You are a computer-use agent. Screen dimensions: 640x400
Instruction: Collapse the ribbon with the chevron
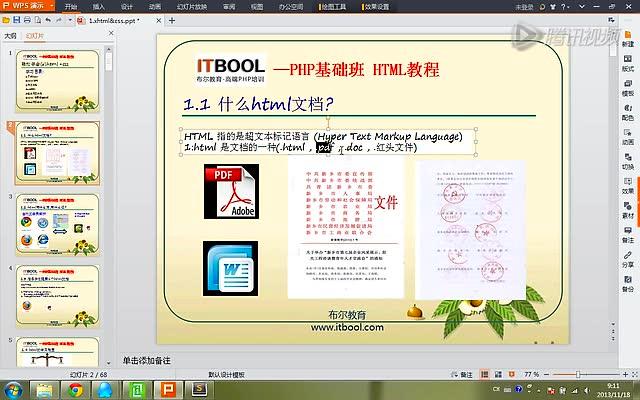[582, 7]
